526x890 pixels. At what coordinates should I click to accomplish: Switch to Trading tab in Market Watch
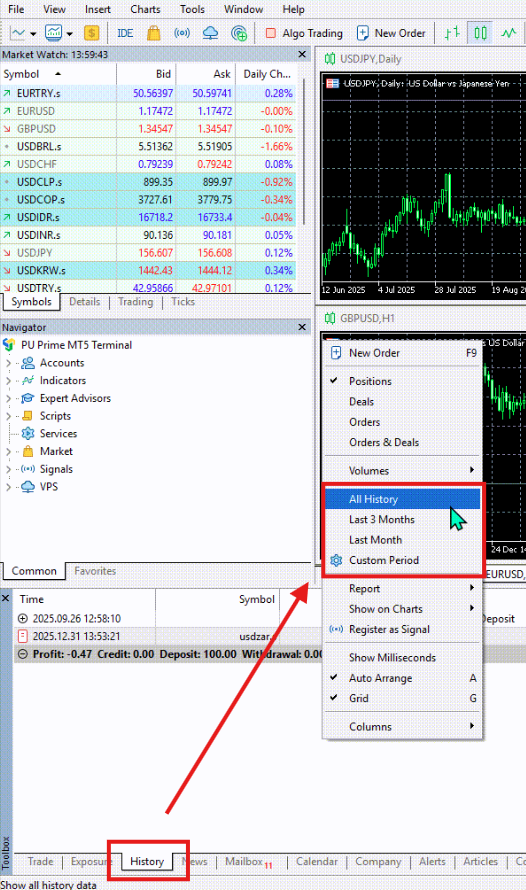click(136, 301)
